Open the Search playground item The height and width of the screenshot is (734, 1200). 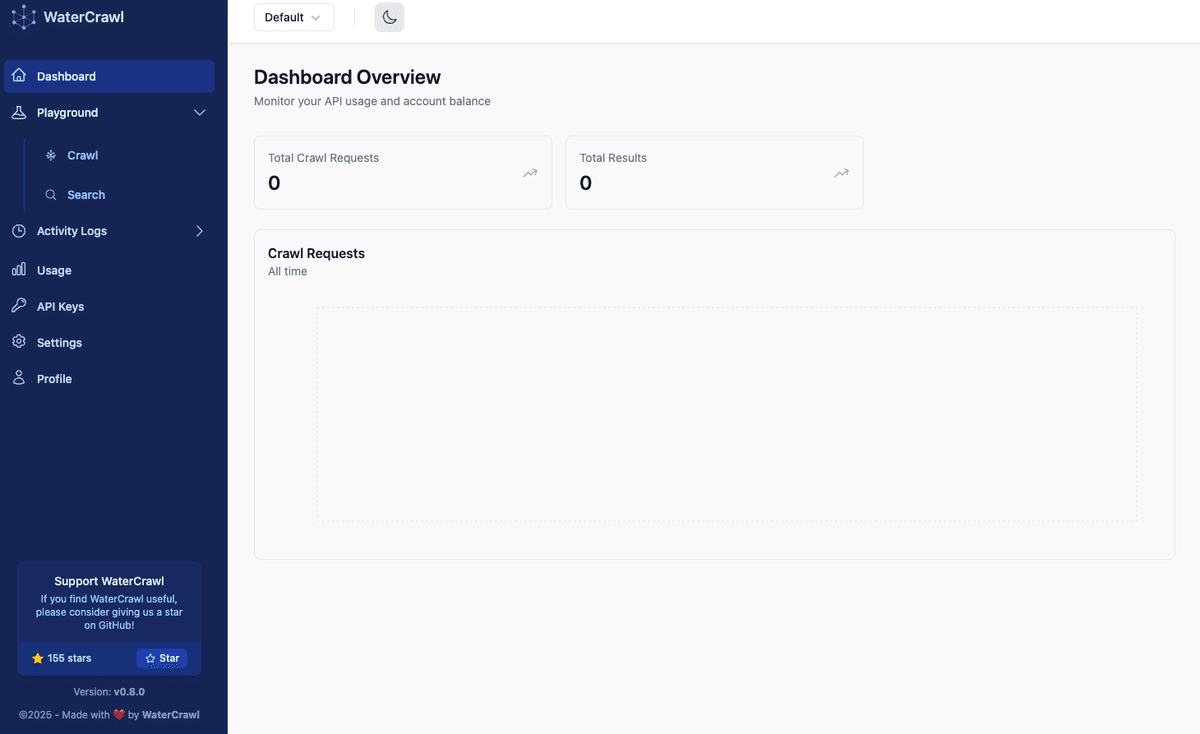pos(86,195)
